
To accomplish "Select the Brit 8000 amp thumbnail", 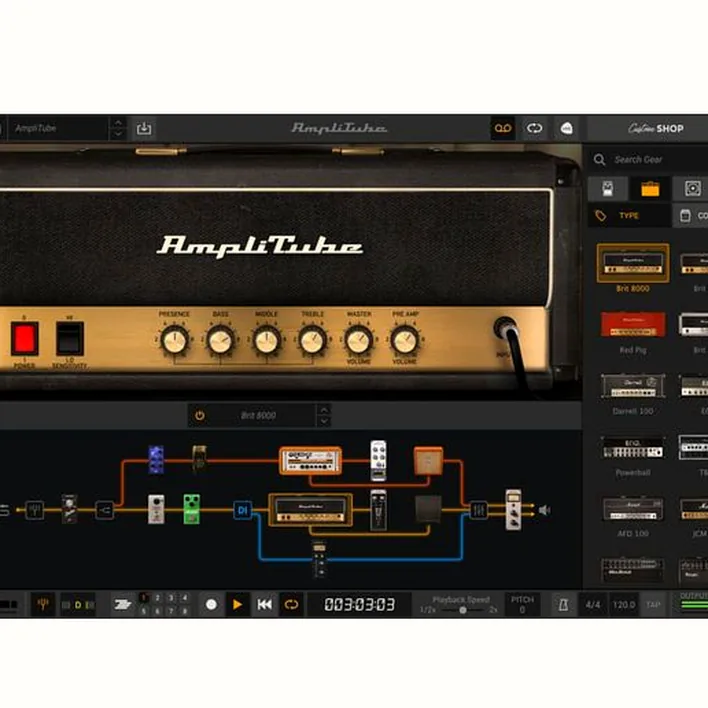I will [x=633, y=263].
